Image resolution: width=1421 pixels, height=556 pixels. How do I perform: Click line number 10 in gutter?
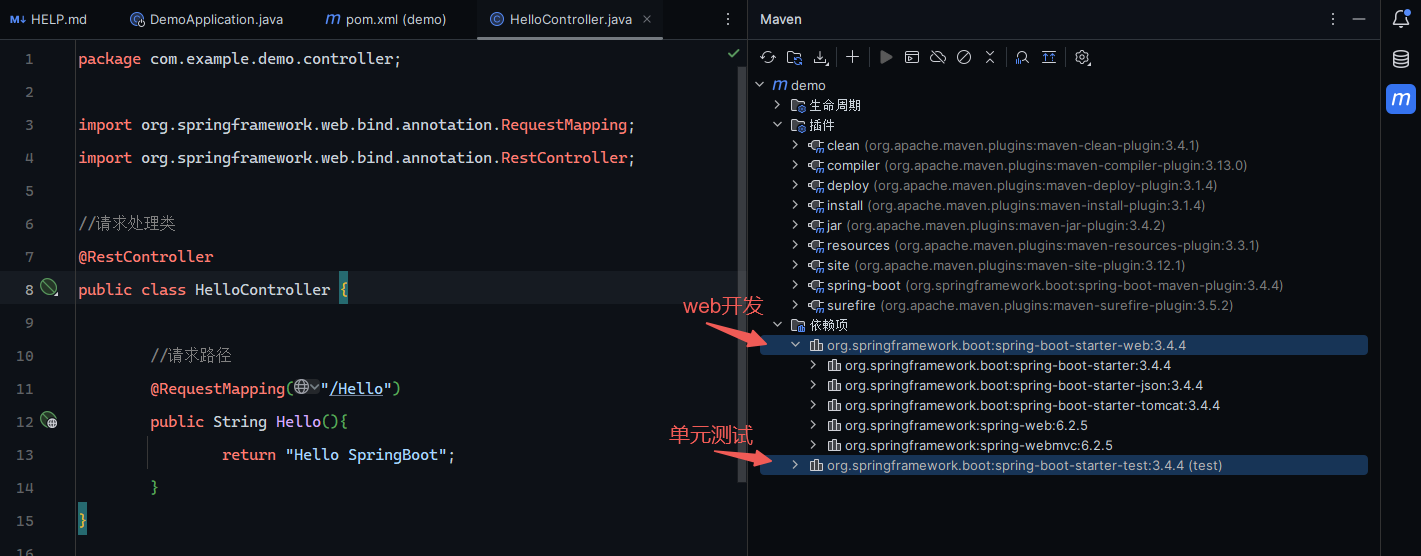coord(24,356)
